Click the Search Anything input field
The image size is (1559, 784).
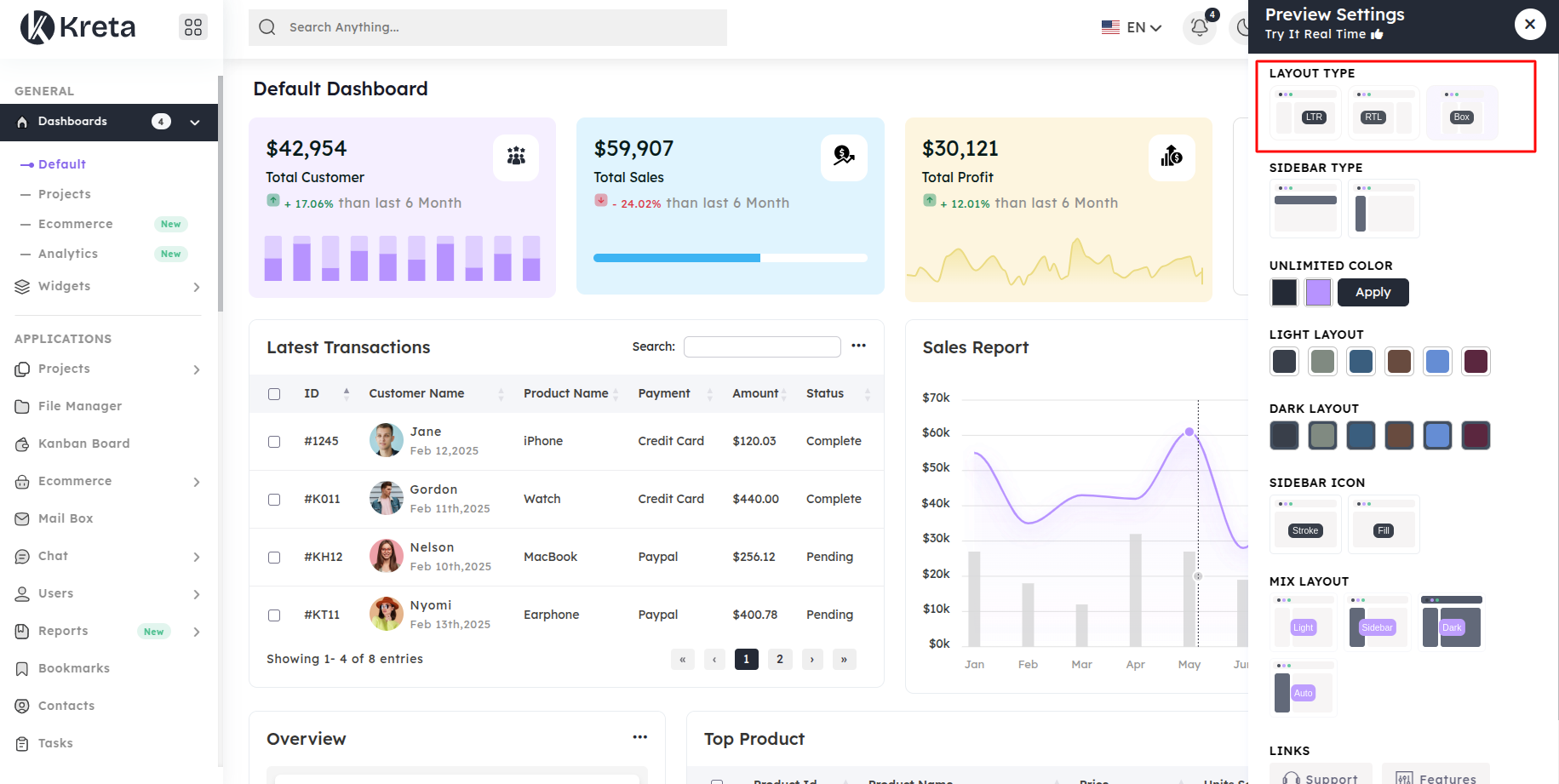pos(488,27)
